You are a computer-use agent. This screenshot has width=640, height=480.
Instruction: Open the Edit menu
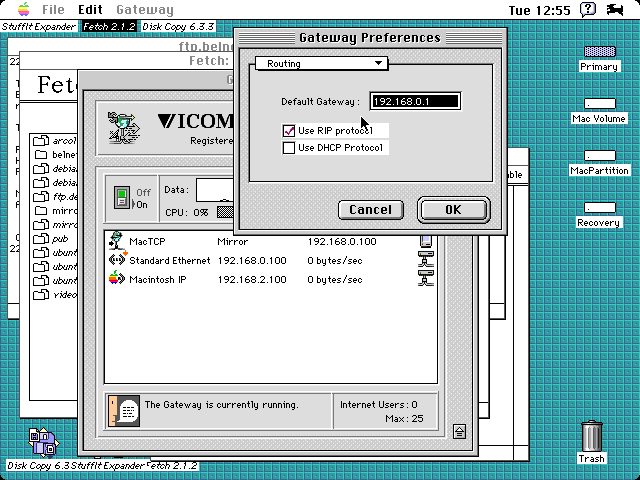90,9
